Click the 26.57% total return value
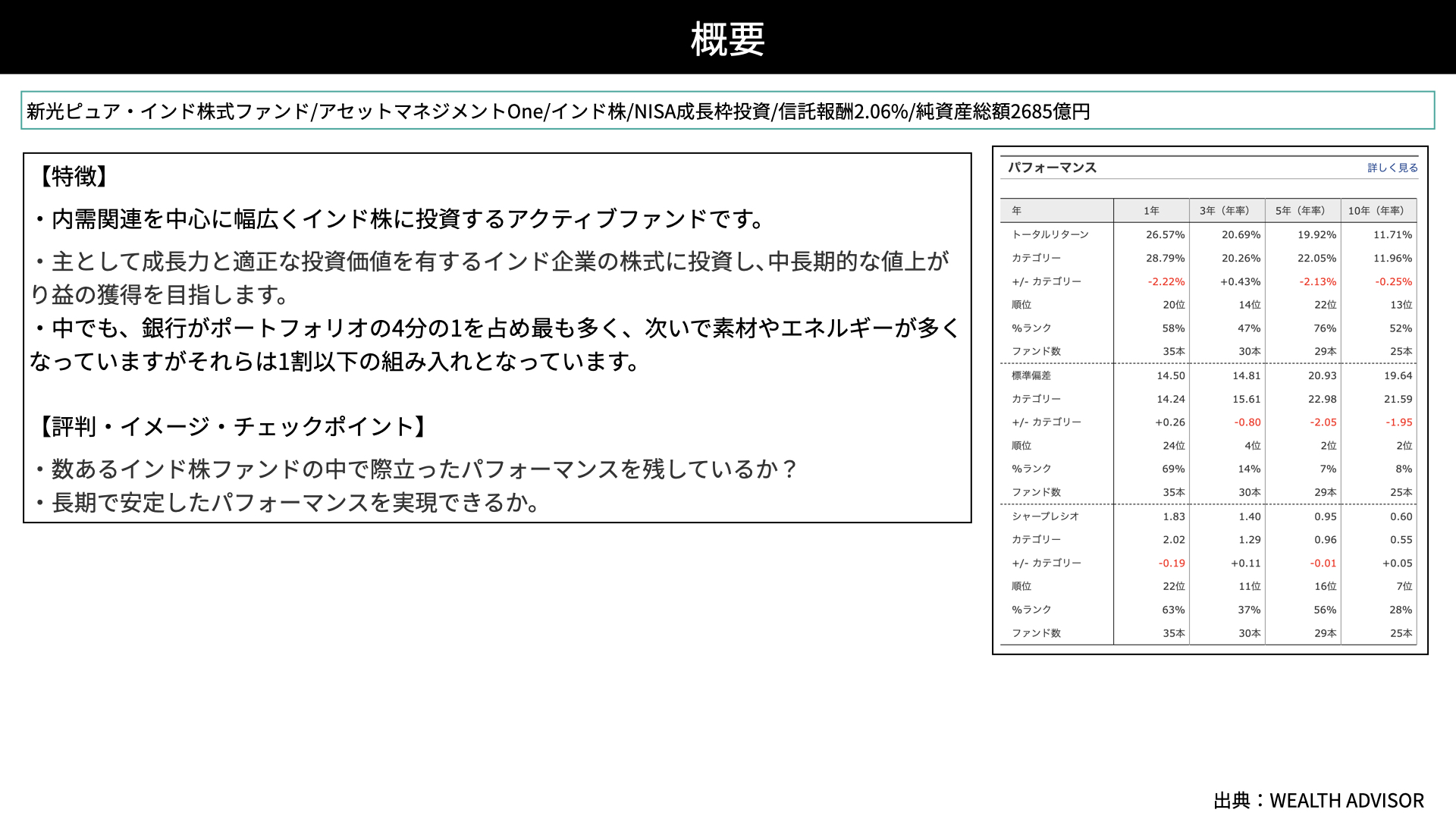1456x819 pixels. pyautogui.click(x=1165, y=235)
